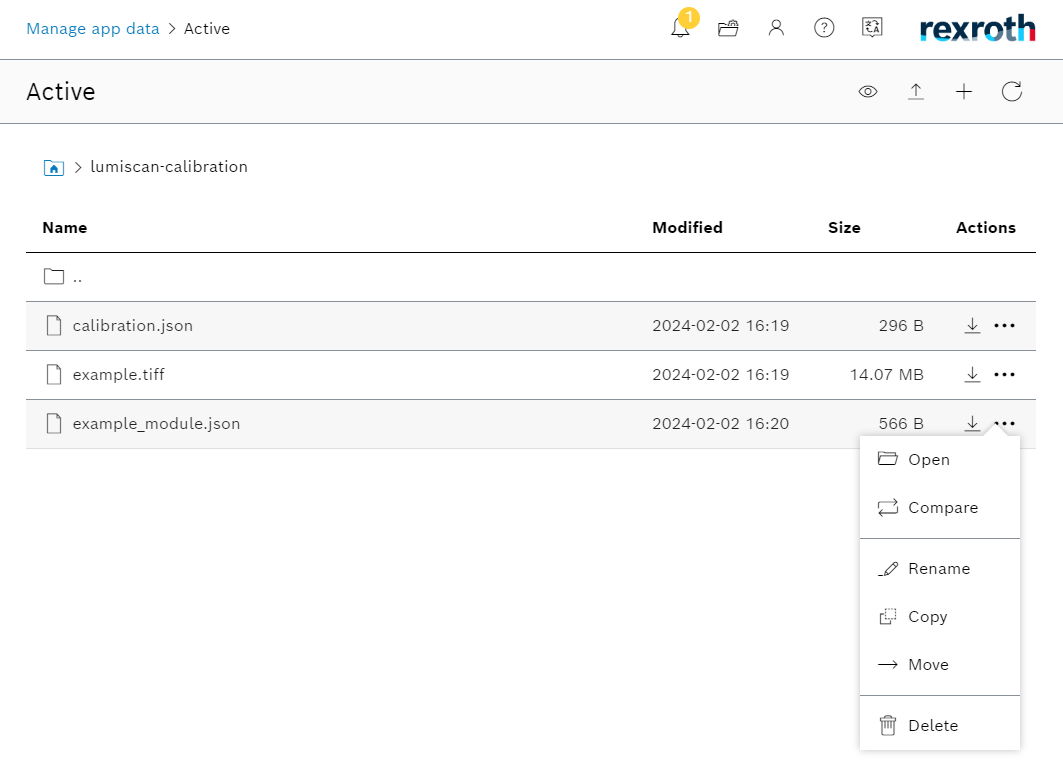Click the rexroth logo
The image size is (1063, 774).
point(977,28)
